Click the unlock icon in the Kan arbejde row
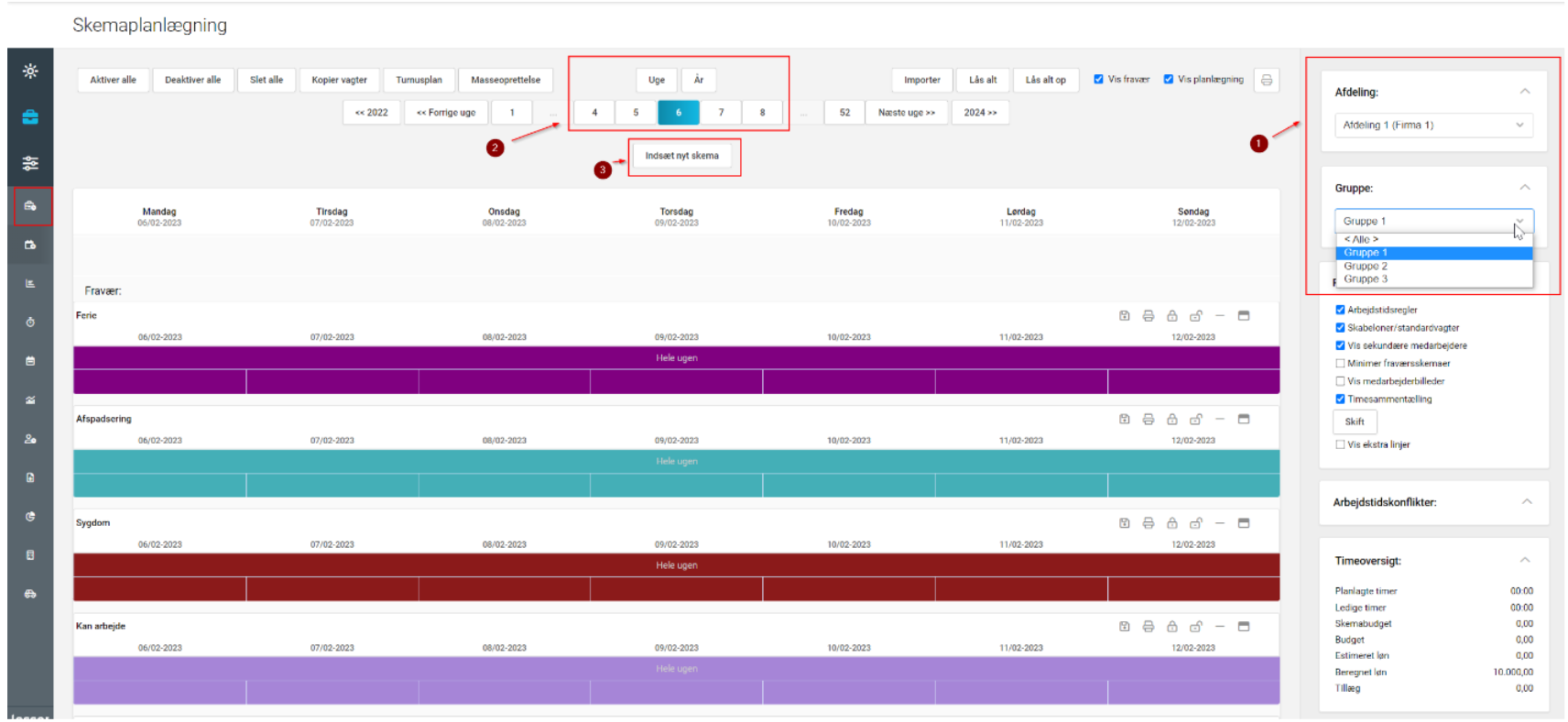The height and width of the screenshot is (722, 1568). pyautogui.click(x=1195, y=627)
